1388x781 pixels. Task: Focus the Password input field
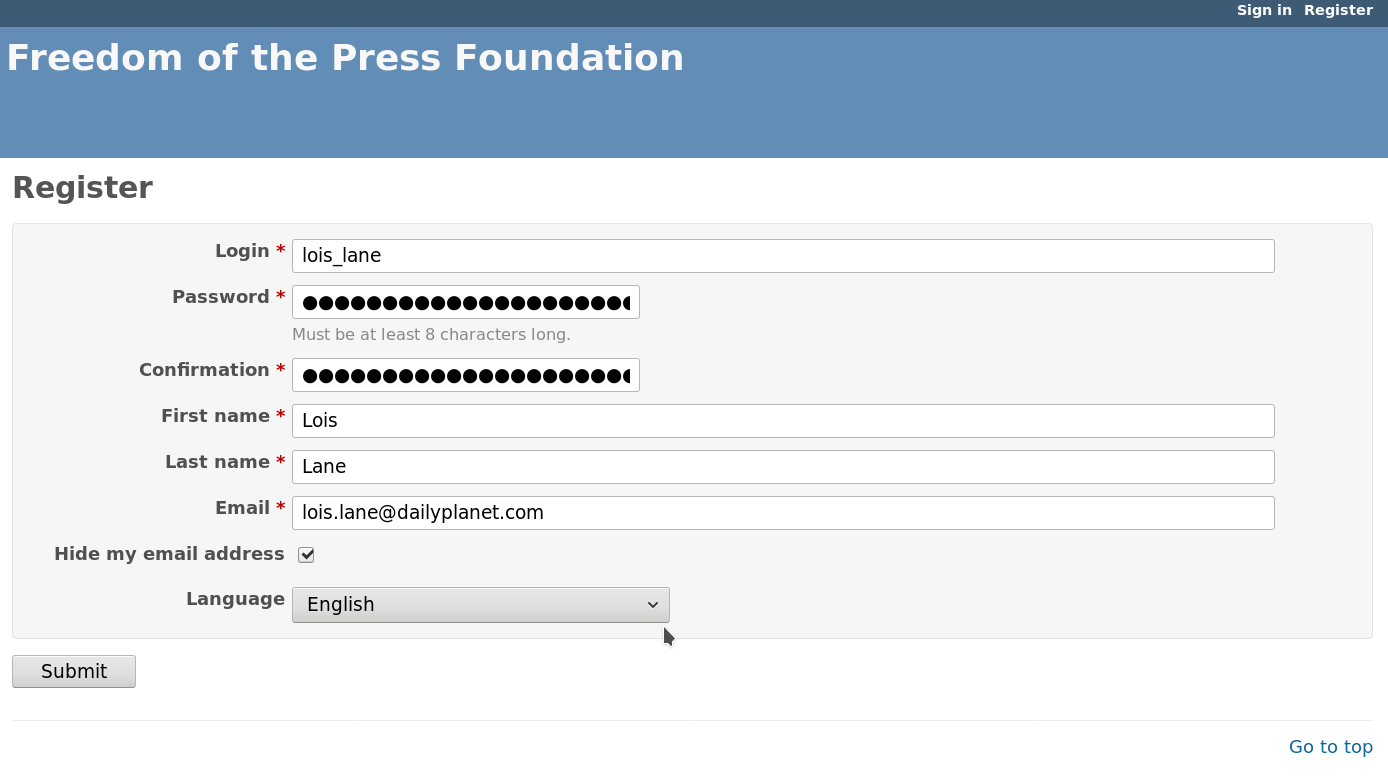[x=466, y=302]
